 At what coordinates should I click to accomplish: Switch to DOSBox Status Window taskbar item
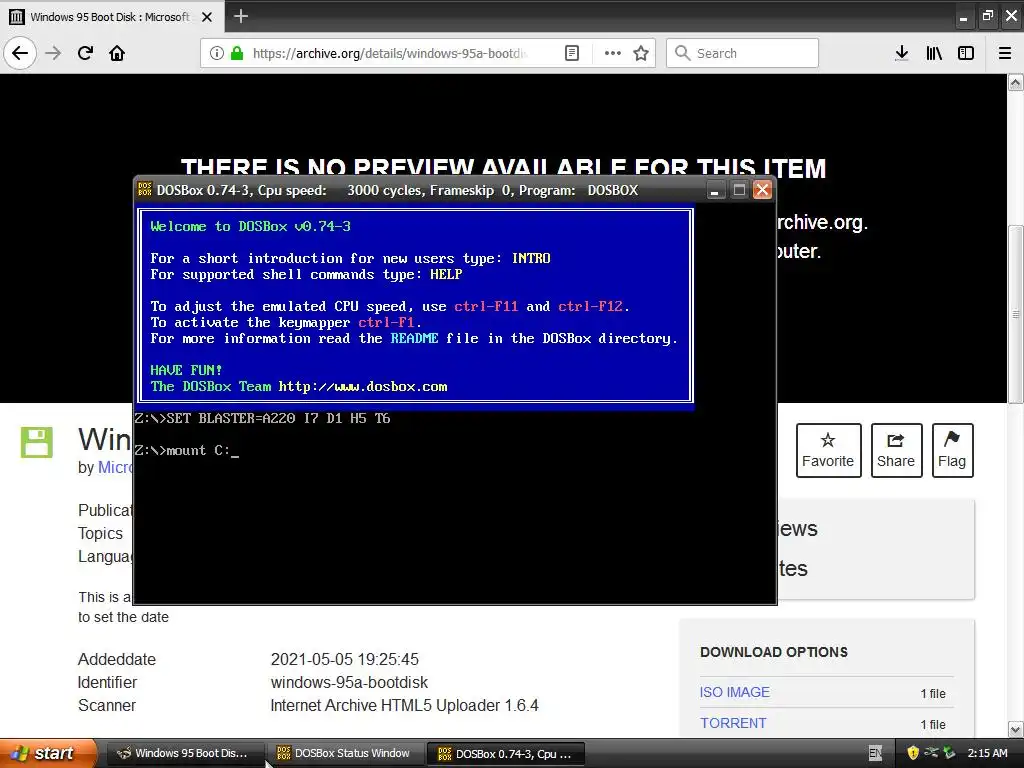(x=346, y=753)
